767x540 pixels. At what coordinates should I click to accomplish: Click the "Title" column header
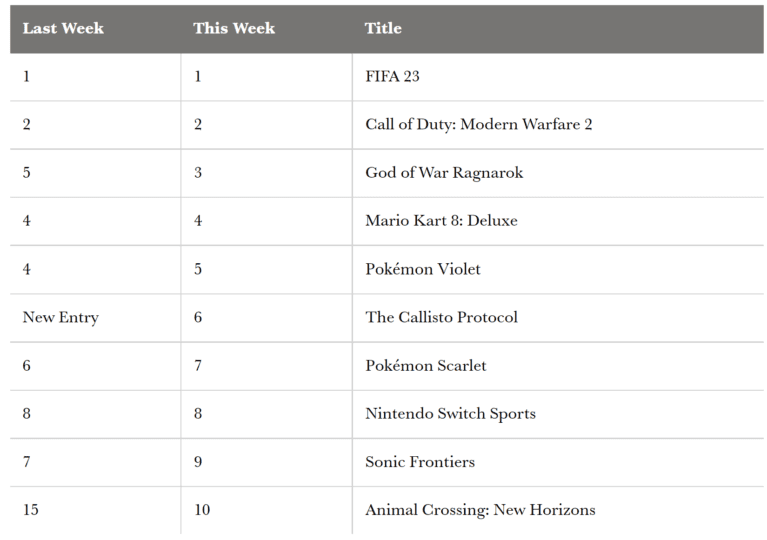tap(383, 28)
